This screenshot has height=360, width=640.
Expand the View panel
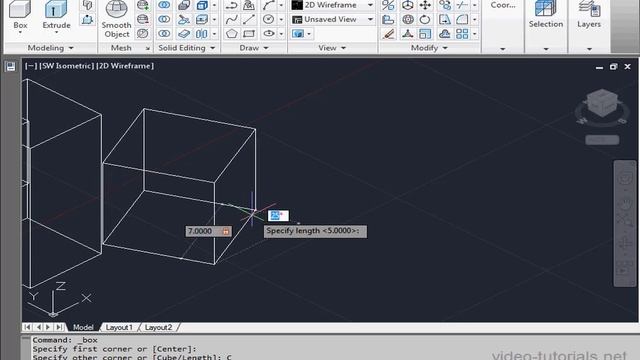click(332, 48)
